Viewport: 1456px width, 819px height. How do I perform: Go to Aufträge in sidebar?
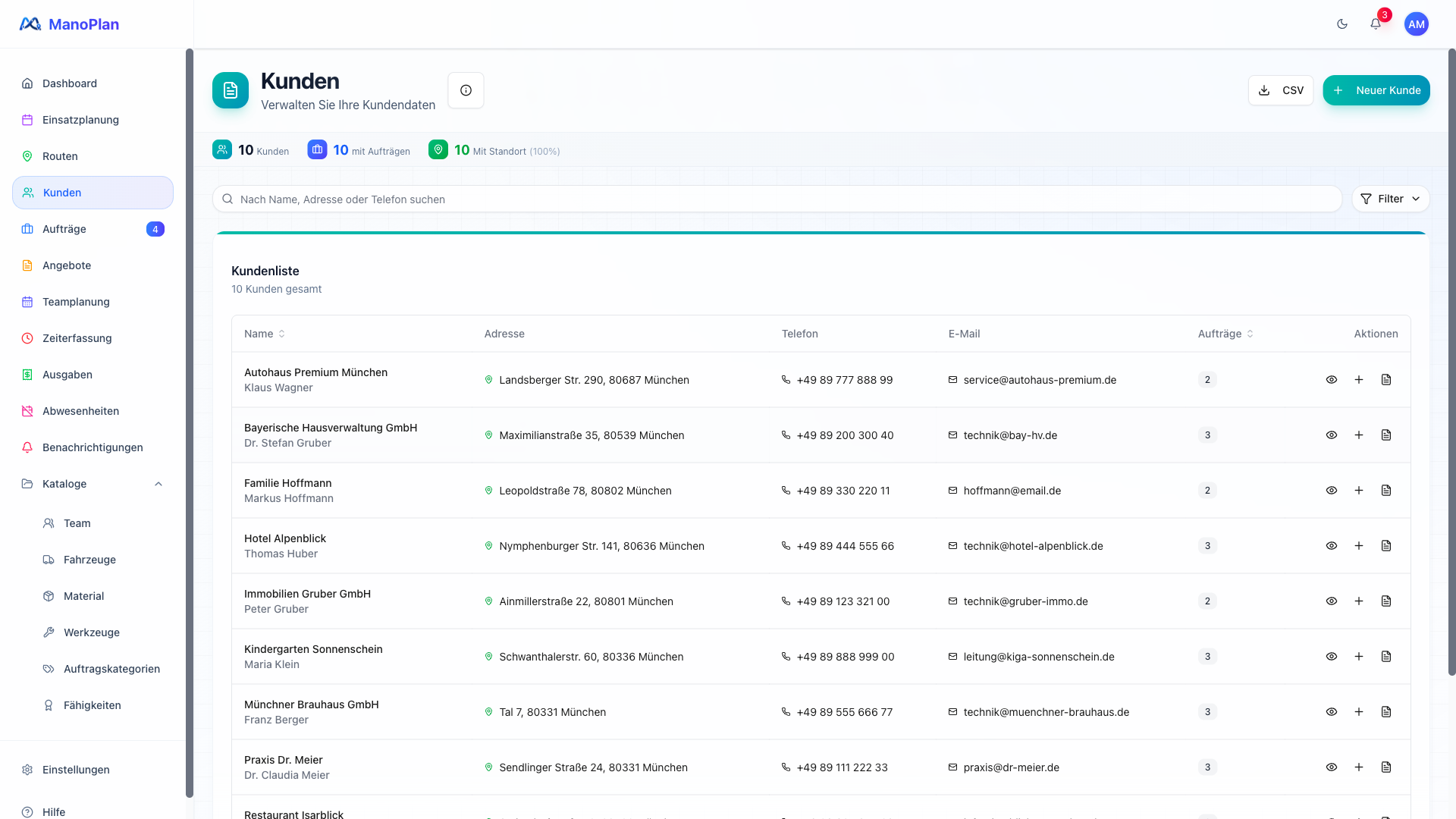point(64,229)
